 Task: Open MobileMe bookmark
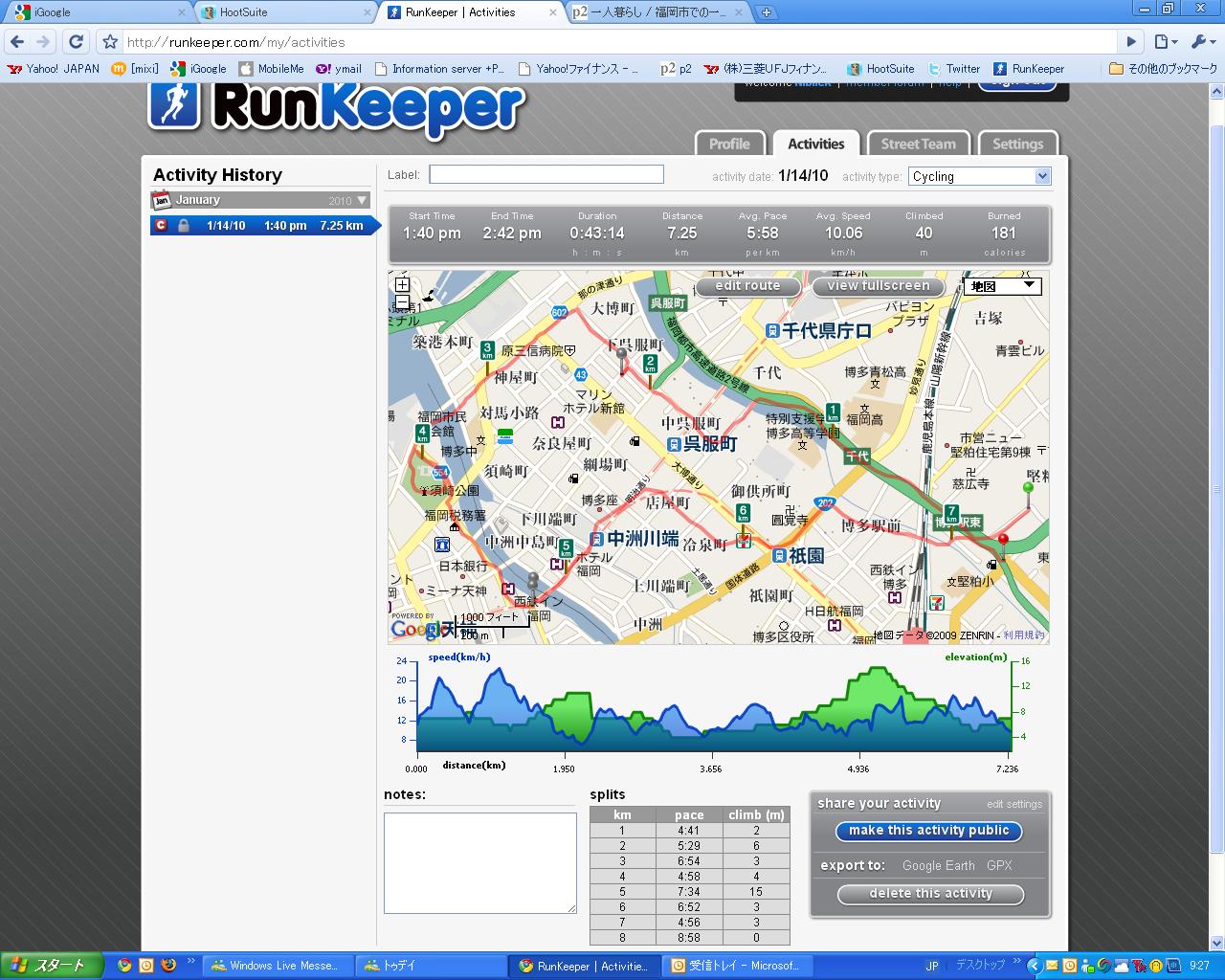271,69
